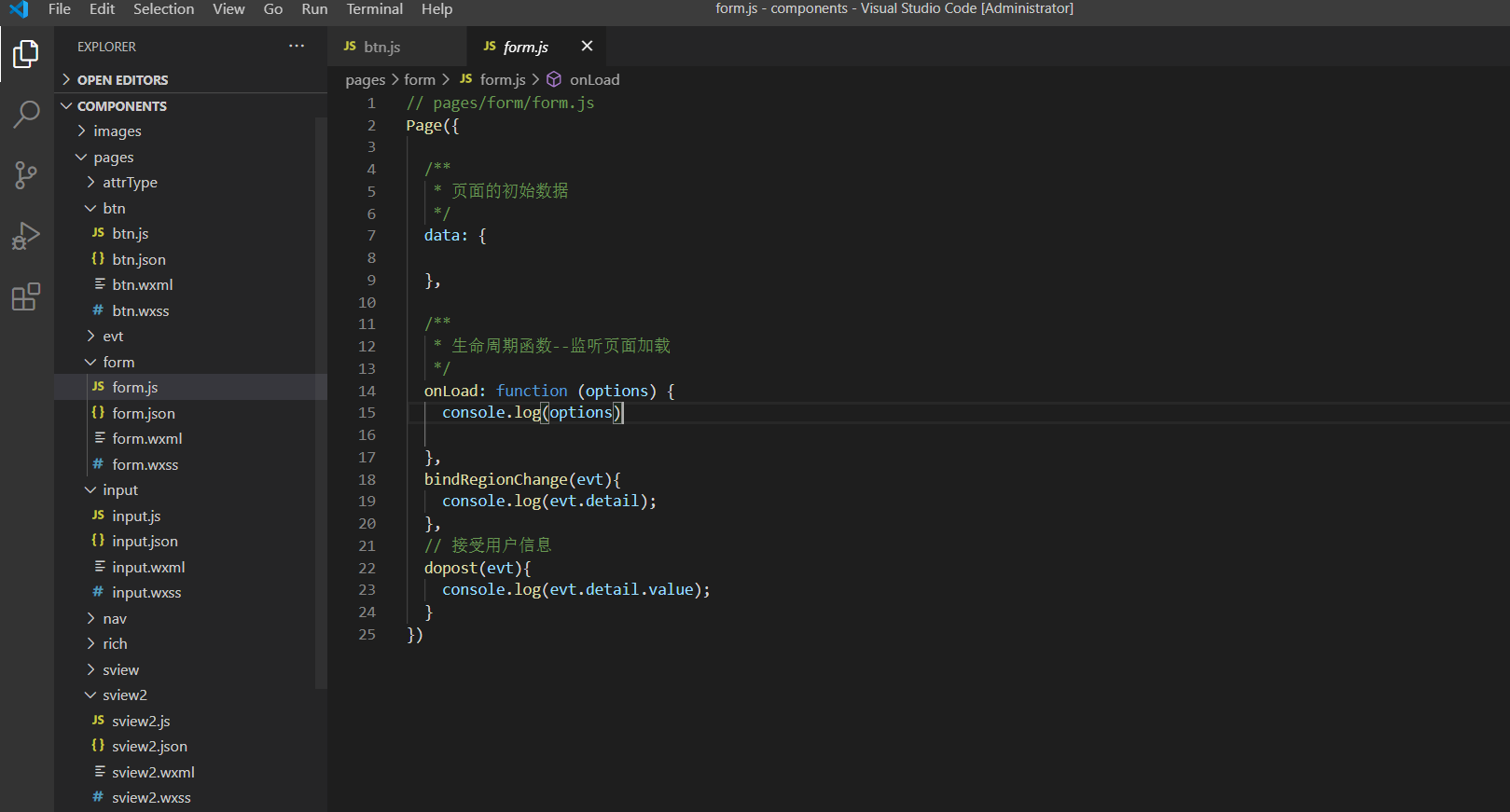Collapse the pages folder

tap(187, 157)
